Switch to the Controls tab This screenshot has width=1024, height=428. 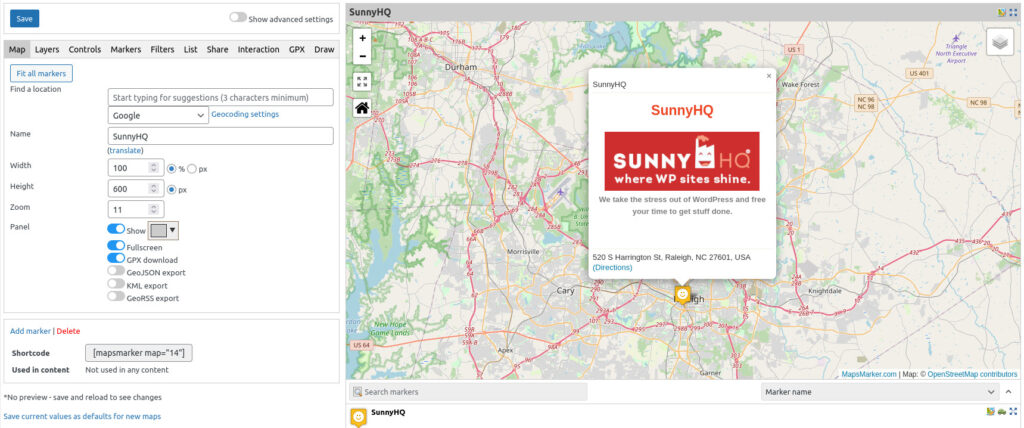click(85, 50)
